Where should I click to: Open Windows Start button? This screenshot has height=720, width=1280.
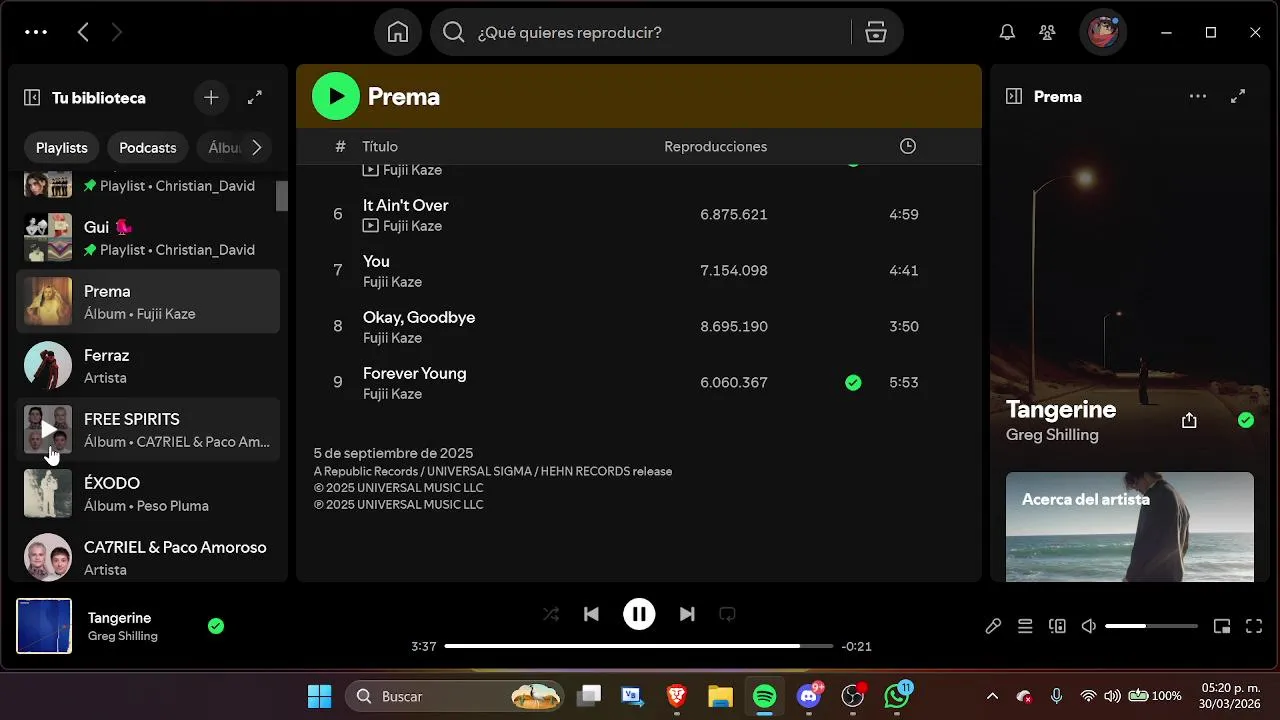click(x=319, y=696)
